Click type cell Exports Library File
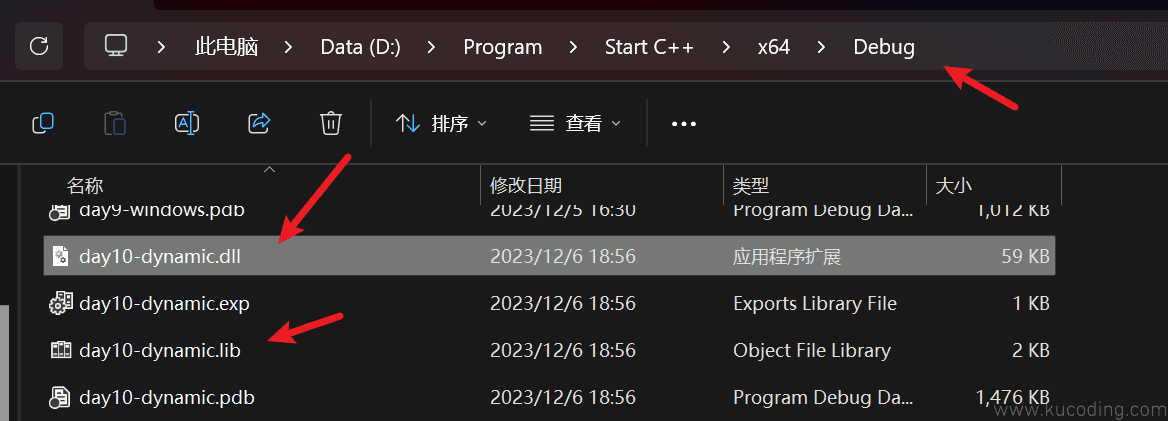Viewport: 1168px width, 421px height. point(815,303)
